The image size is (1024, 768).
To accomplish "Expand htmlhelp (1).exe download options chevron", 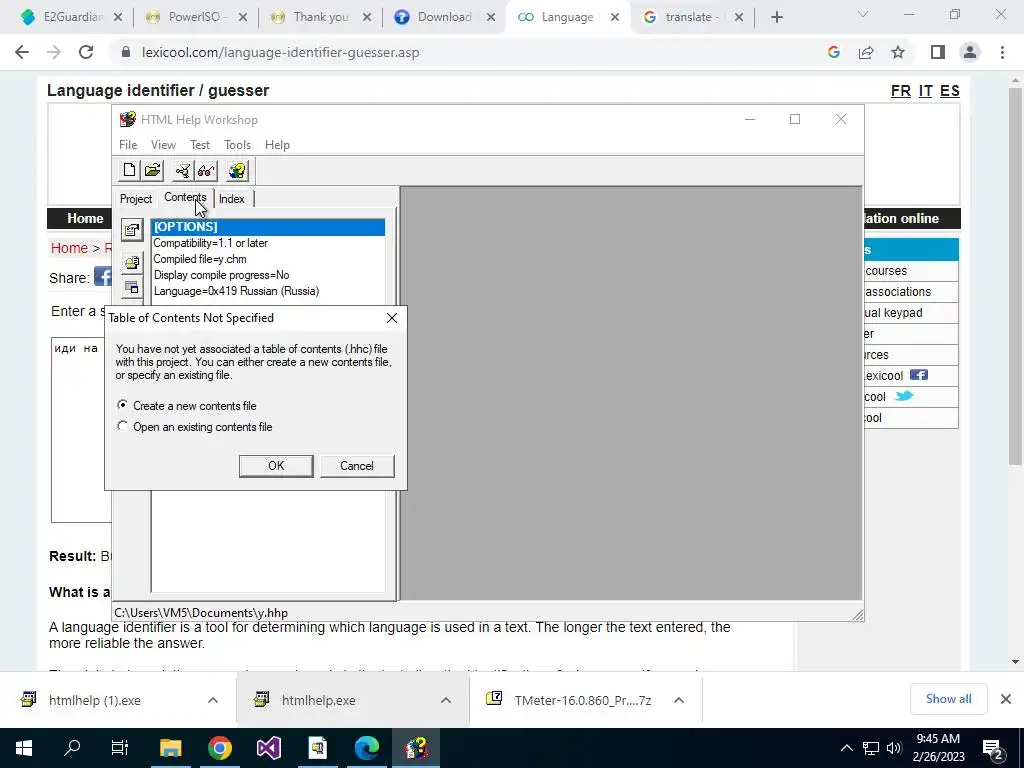I will pyautogui.click(x=213, y=700).
